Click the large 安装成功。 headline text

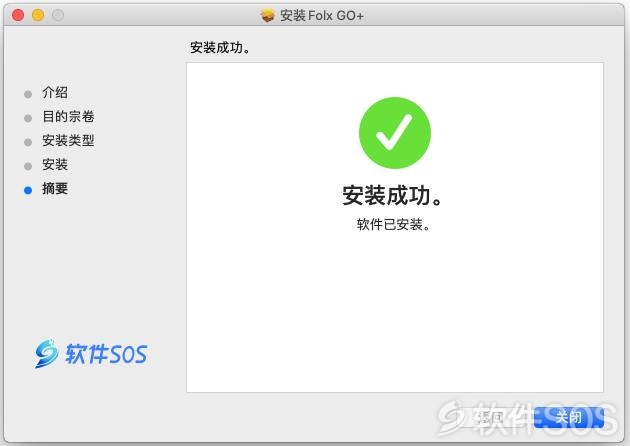(393, 196)
